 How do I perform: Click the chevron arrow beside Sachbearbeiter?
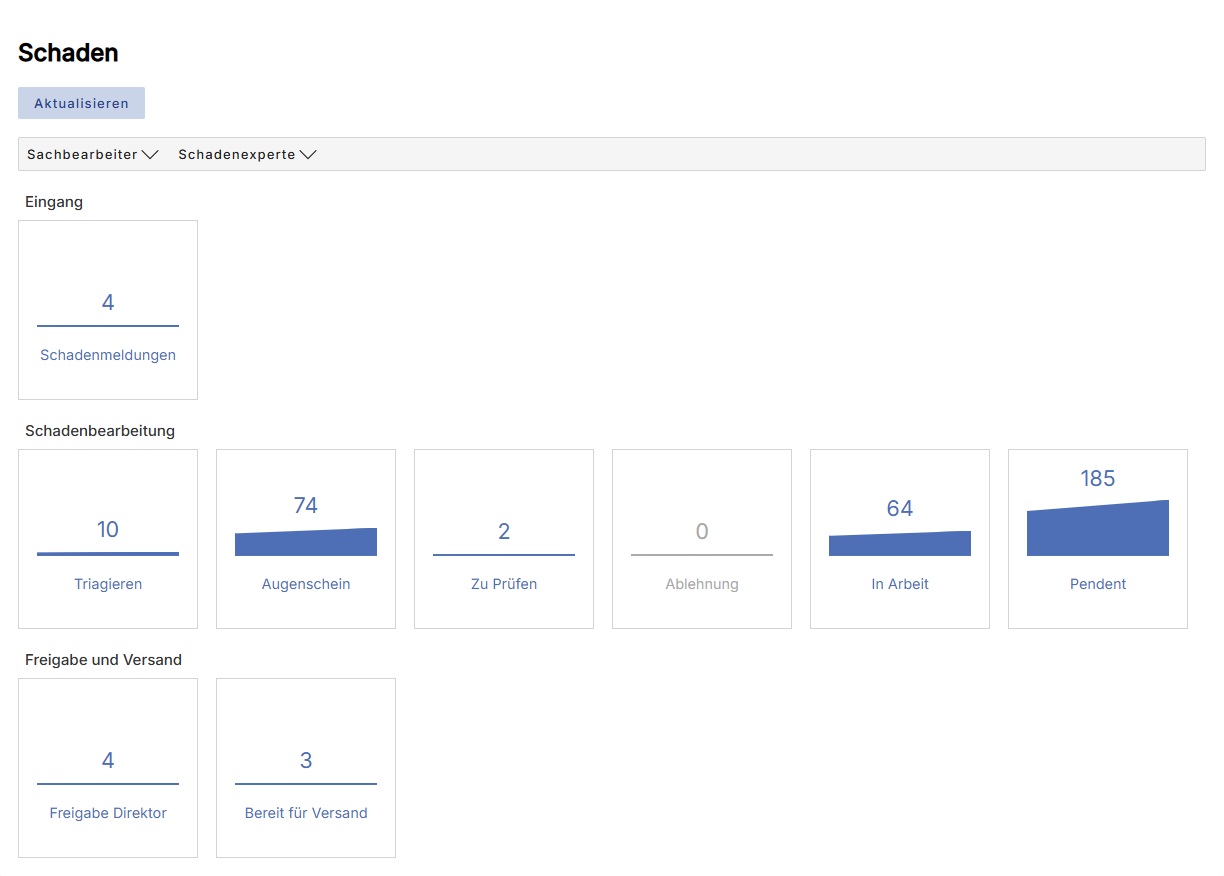click(x=150, y=155)
